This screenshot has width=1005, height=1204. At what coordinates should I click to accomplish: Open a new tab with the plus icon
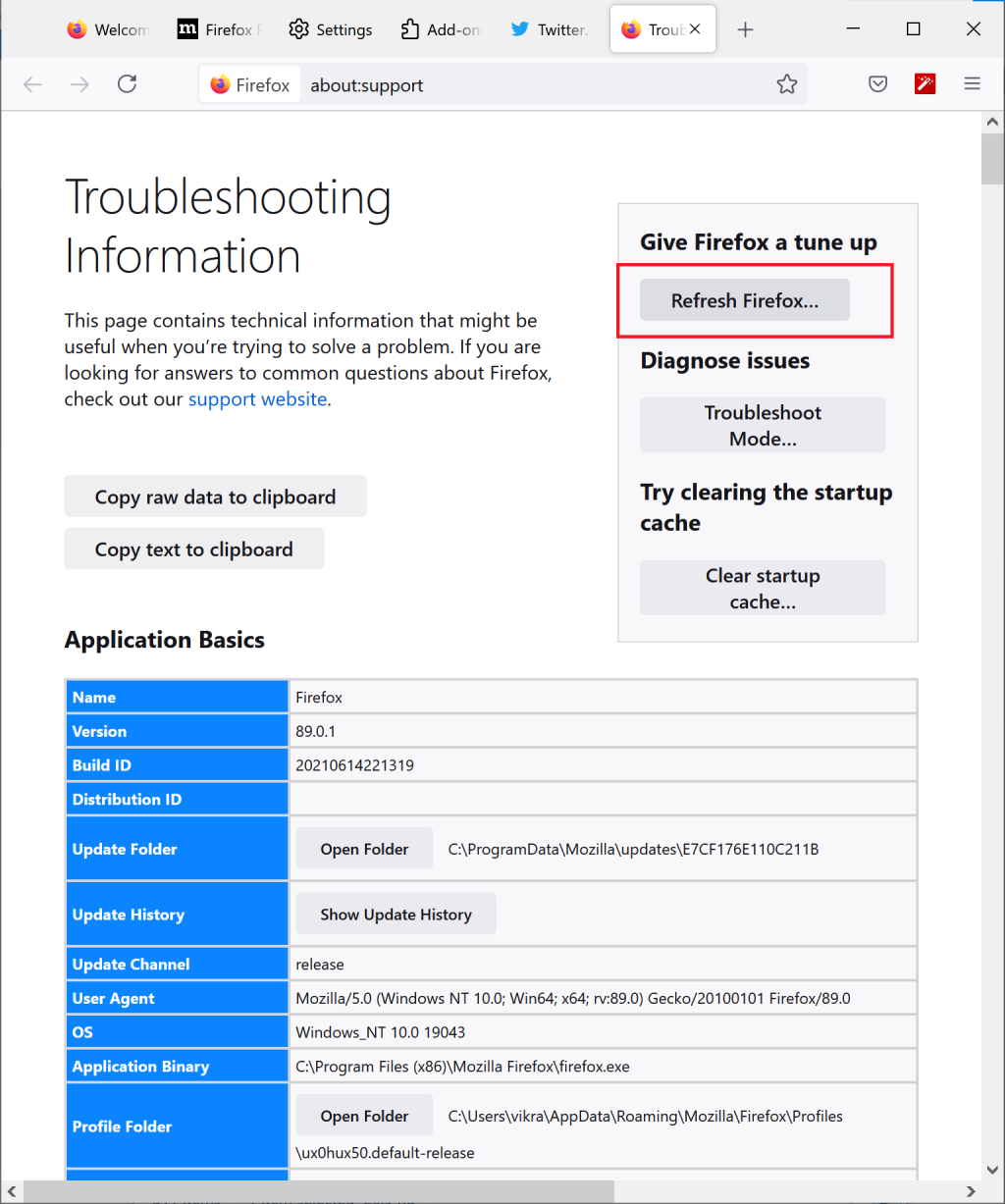745,29
